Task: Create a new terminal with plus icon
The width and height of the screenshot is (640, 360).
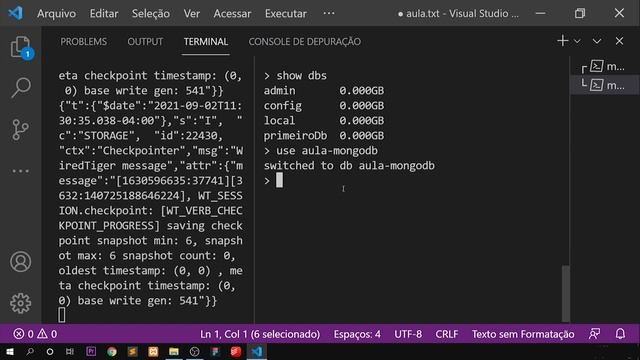Action: click(x=562, y=41)
